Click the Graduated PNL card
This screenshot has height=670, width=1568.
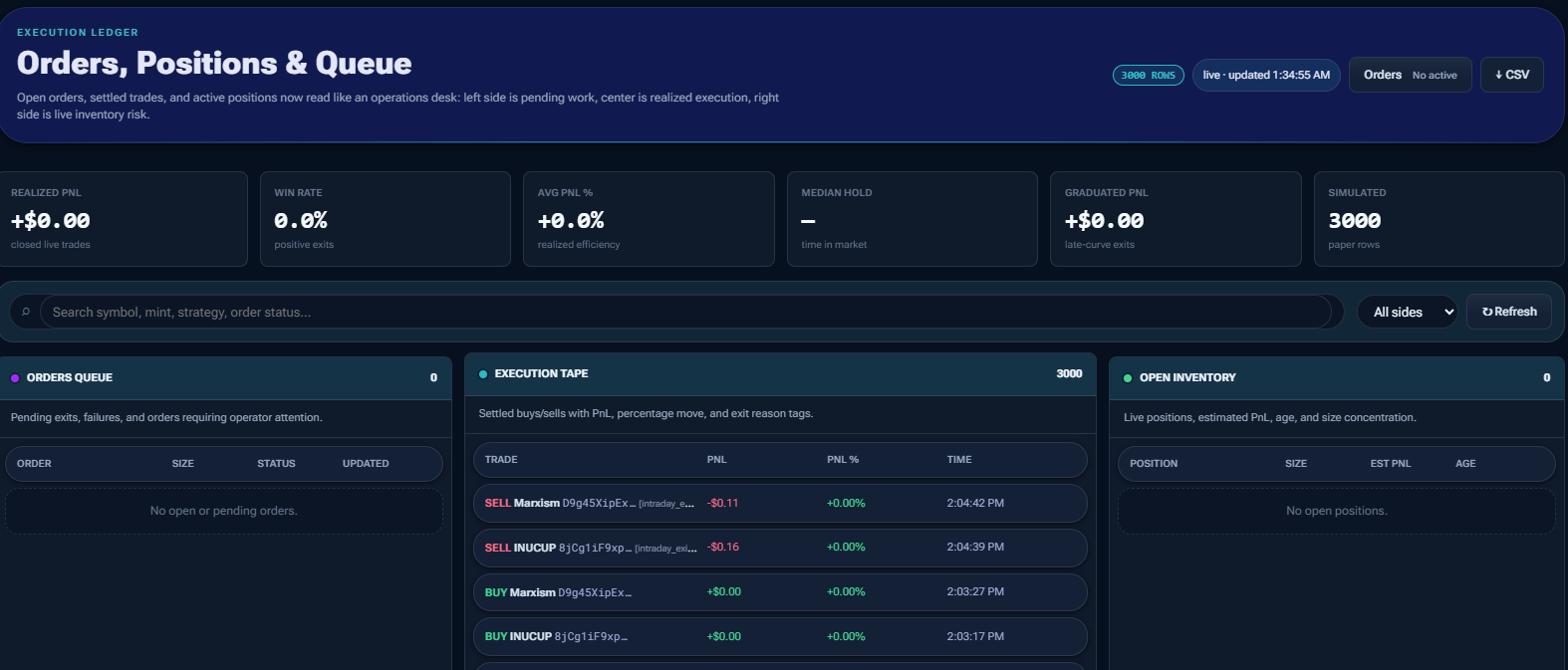[1176, 219]
